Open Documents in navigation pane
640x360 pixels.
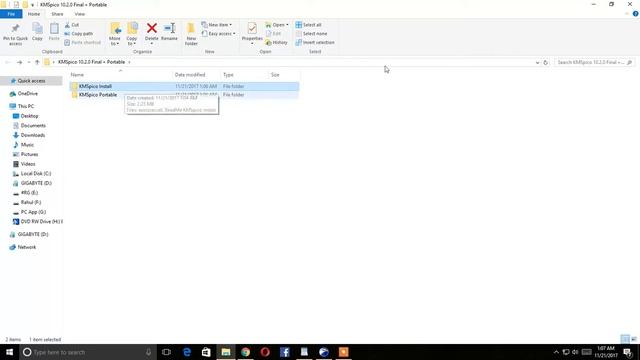[x=33, y=126]
